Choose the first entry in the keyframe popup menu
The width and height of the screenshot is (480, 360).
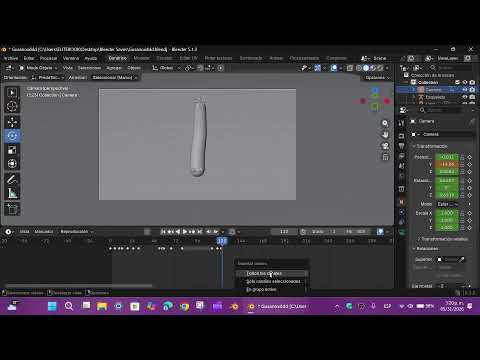(x=271, y=273)
